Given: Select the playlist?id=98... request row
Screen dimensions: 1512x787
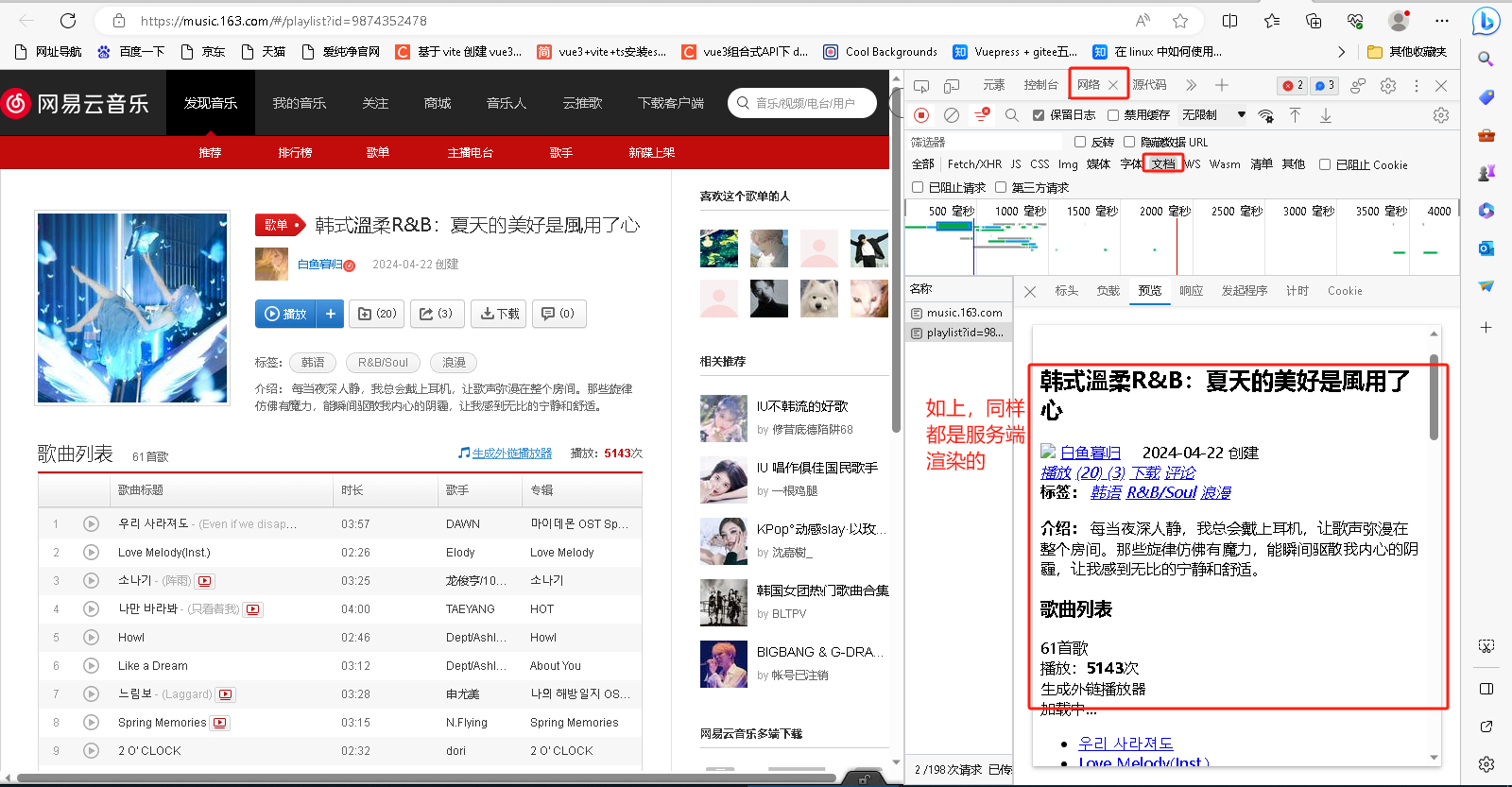Looking at the screenshot, I should pyautogui.click(x=958, y=333).
